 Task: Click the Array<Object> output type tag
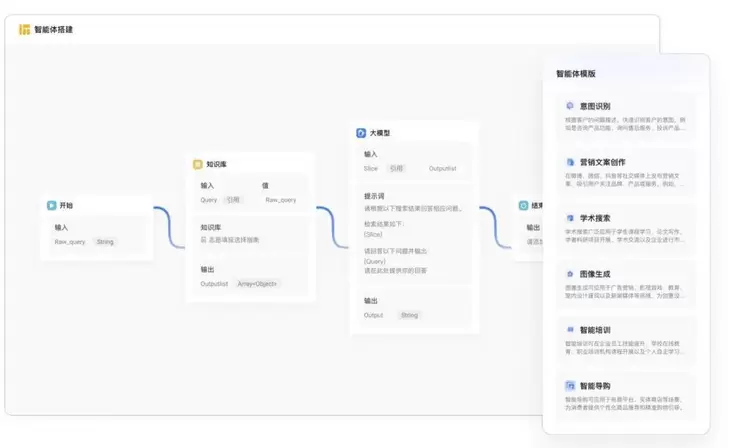[x=257, y=284]
